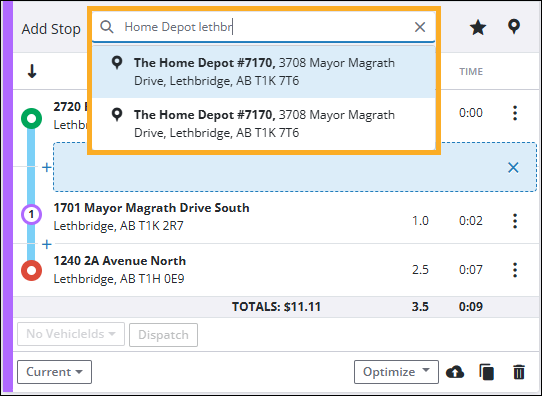Insert stop using plus above 1240 2A Avenue
Viewport: 542px width, 396px height.
(x=47, y=244)
